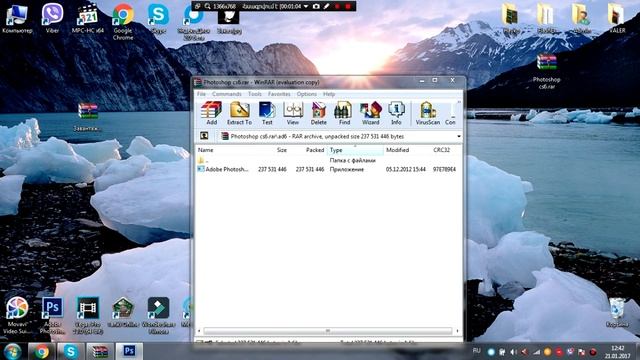Open the MPC-HC x64 desktop shortcut
The width and height of the screenshot is (640, 360).
tap(88, 18)
